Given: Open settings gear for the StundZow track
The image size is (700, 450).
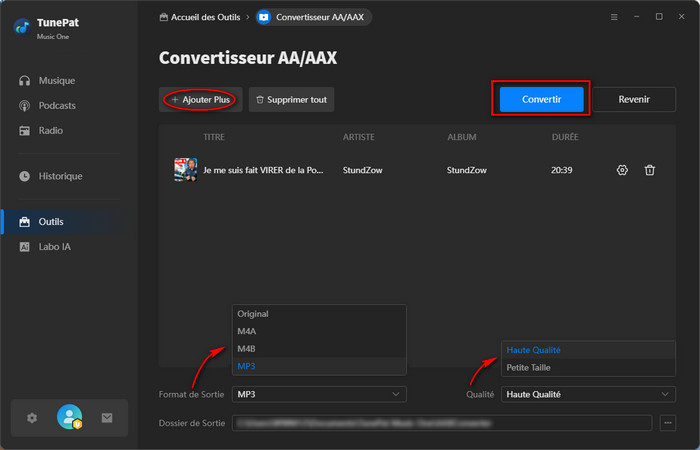Looking at the screenshot, I should (x=622, y=170).
